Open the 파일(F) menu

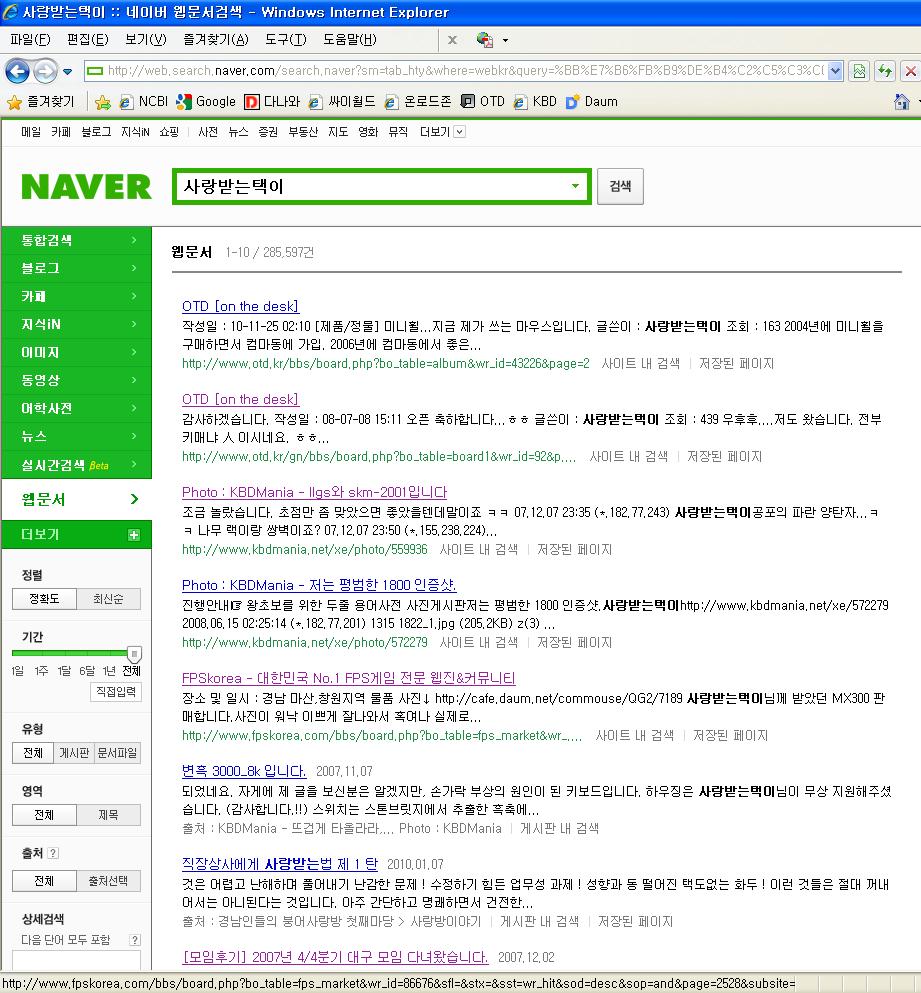30,40
